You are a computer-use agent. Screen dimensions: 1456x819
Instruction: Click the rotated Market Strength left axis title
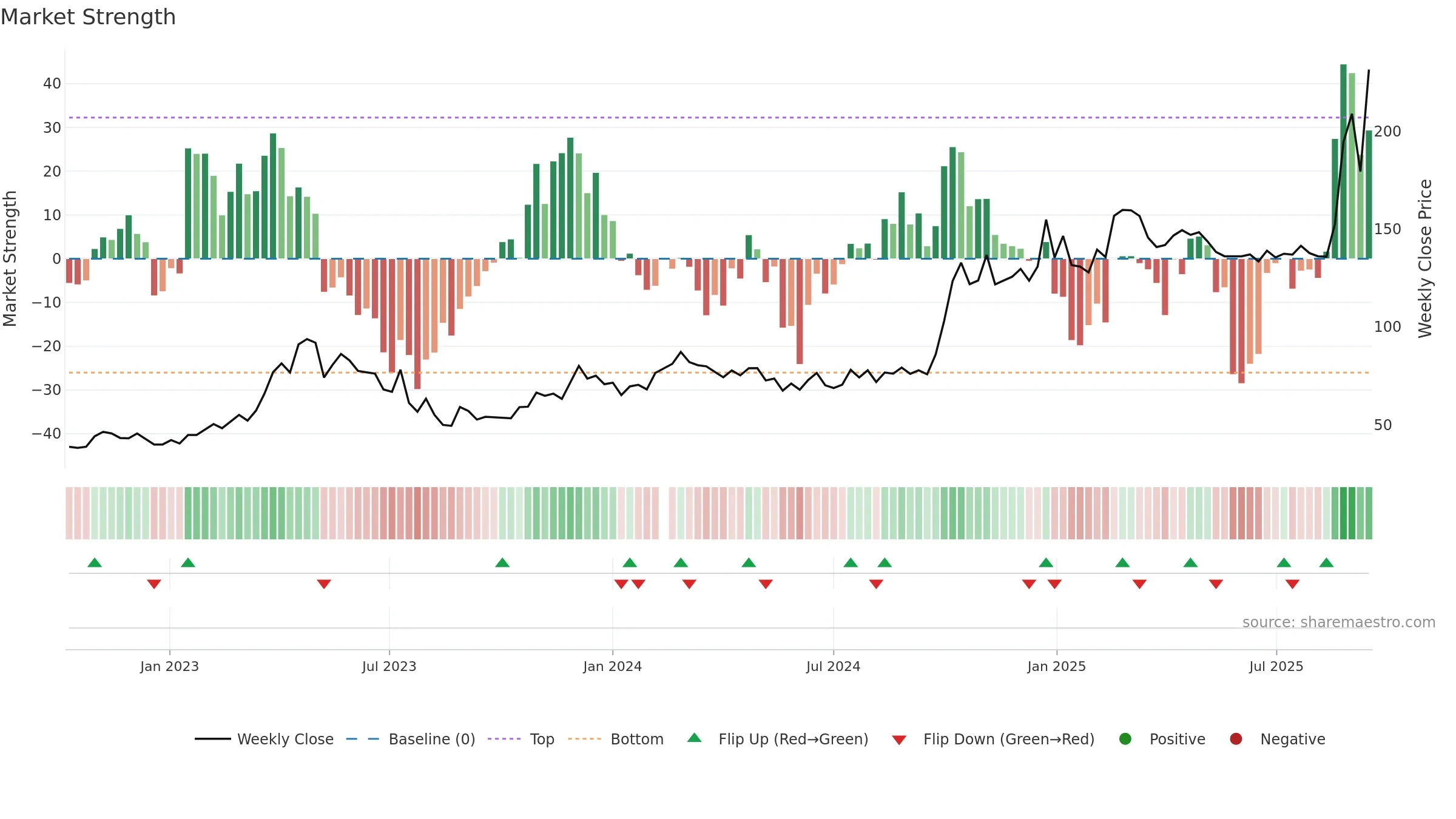10,258
